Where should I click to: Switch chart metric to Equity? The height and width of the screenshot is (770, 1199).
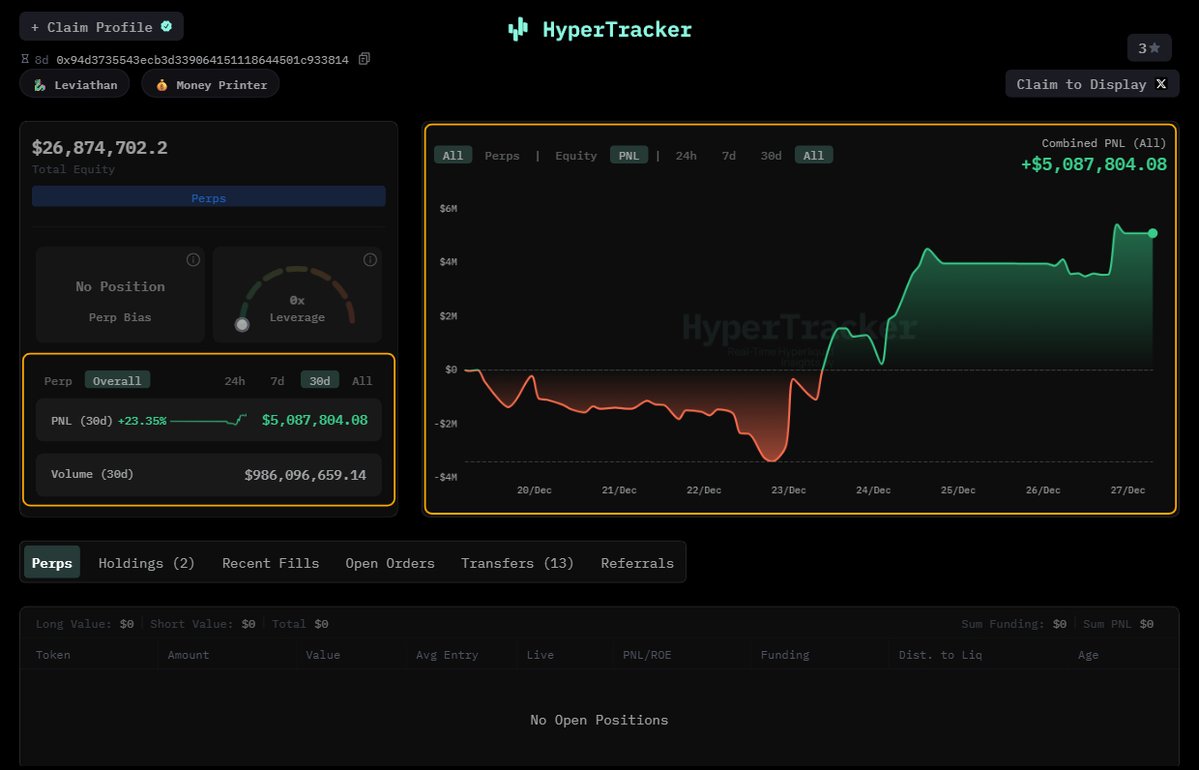(x=576, y=155)
